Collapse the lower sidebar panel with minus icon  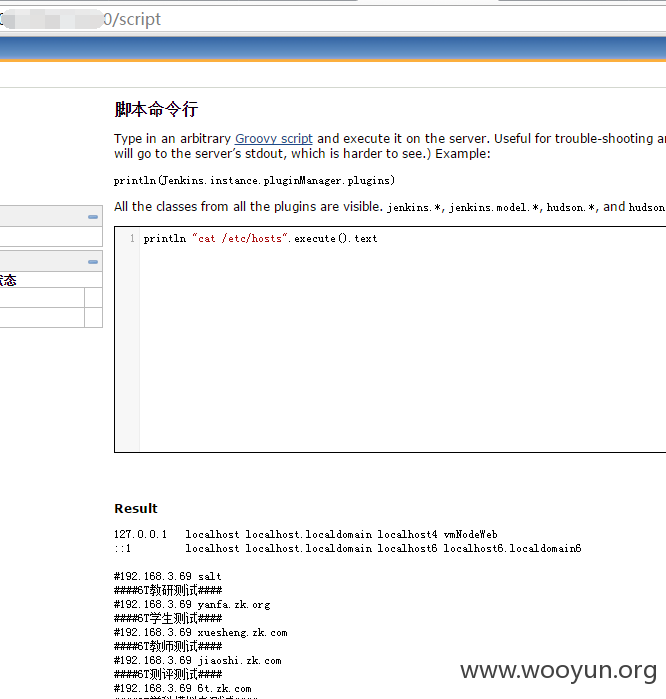click(93, 262)
